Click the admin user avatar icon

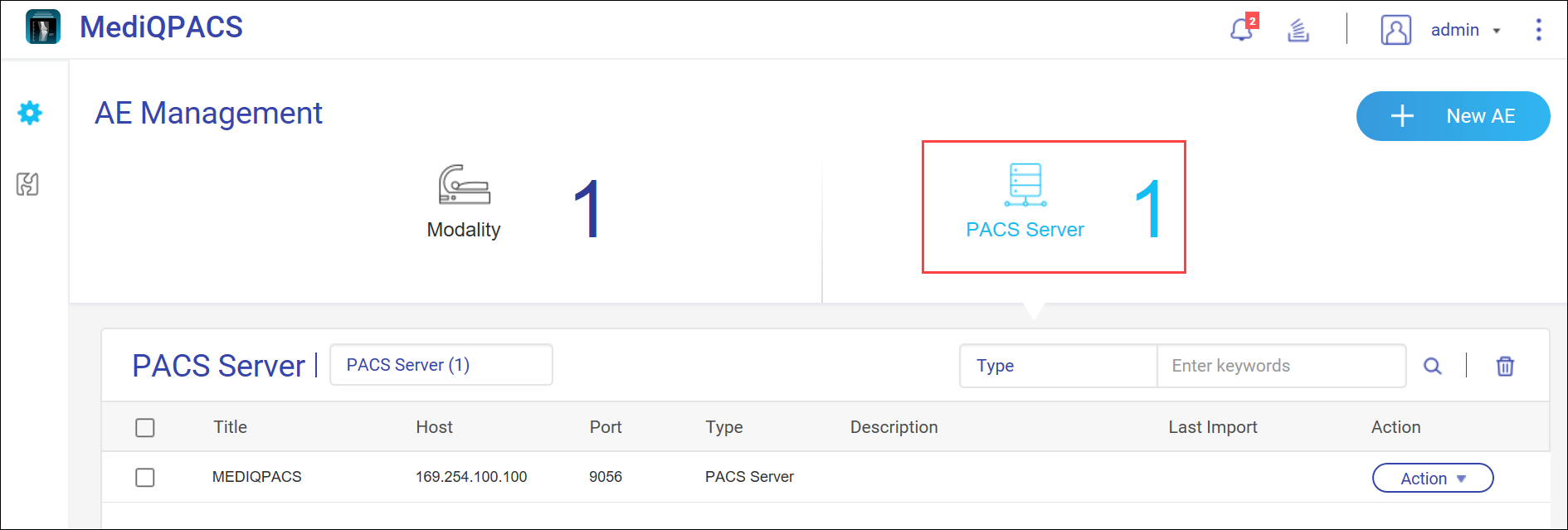pos(1395,30)
